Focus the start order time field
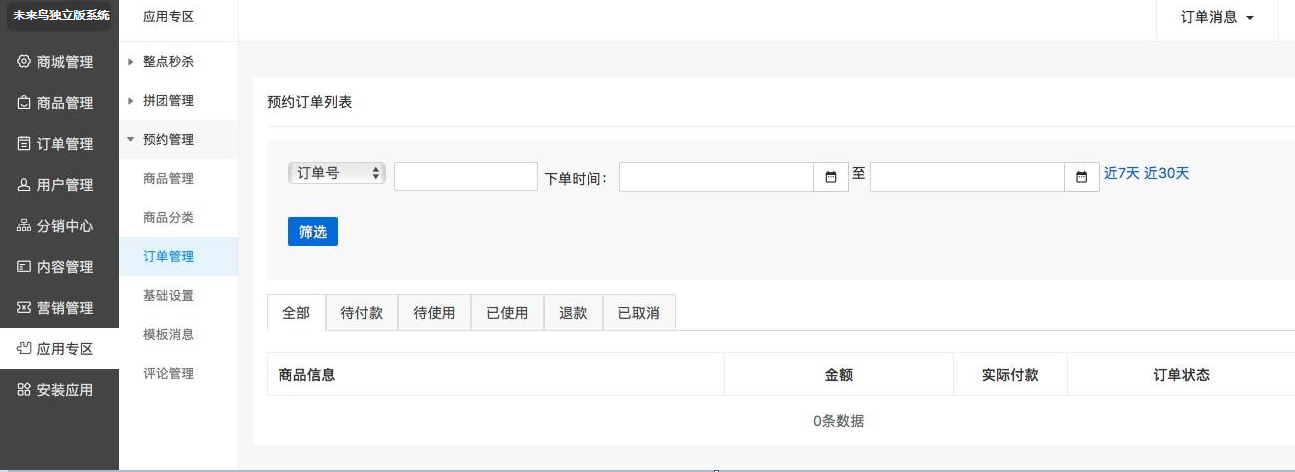The image size is (1295, 472). point(717,177)
